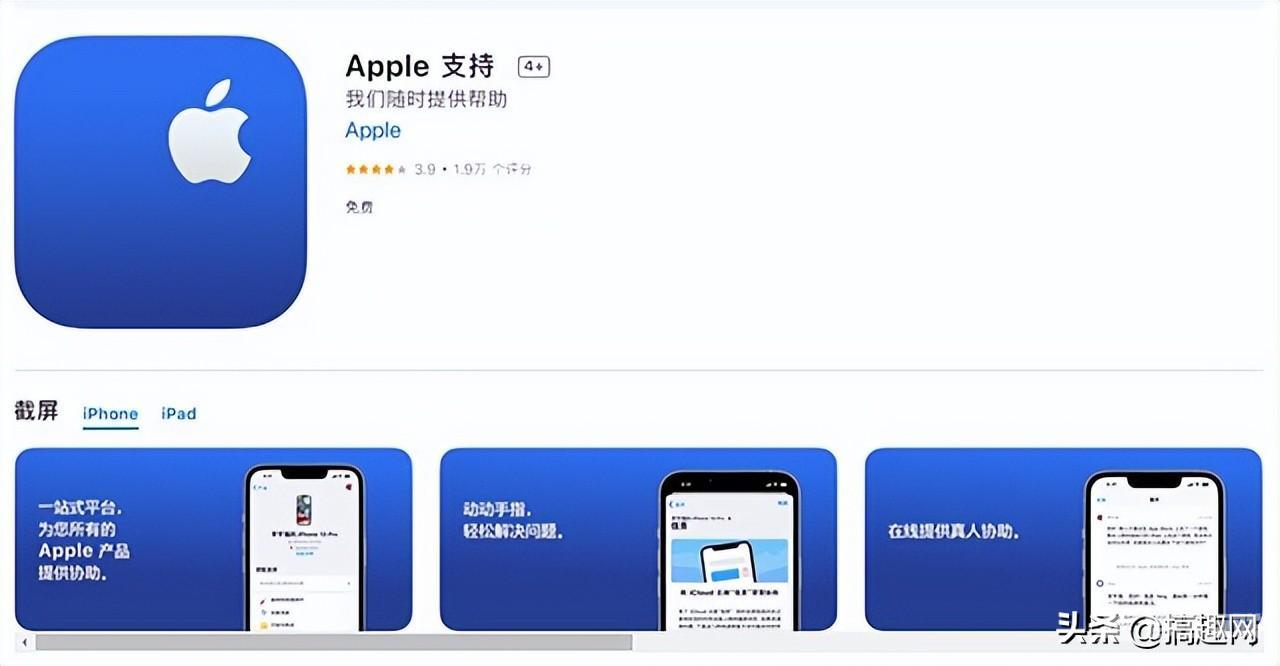Click the large blue Apple Support app icon
The height and width of the screenshot is (666, 1280).
coord(160,182)
